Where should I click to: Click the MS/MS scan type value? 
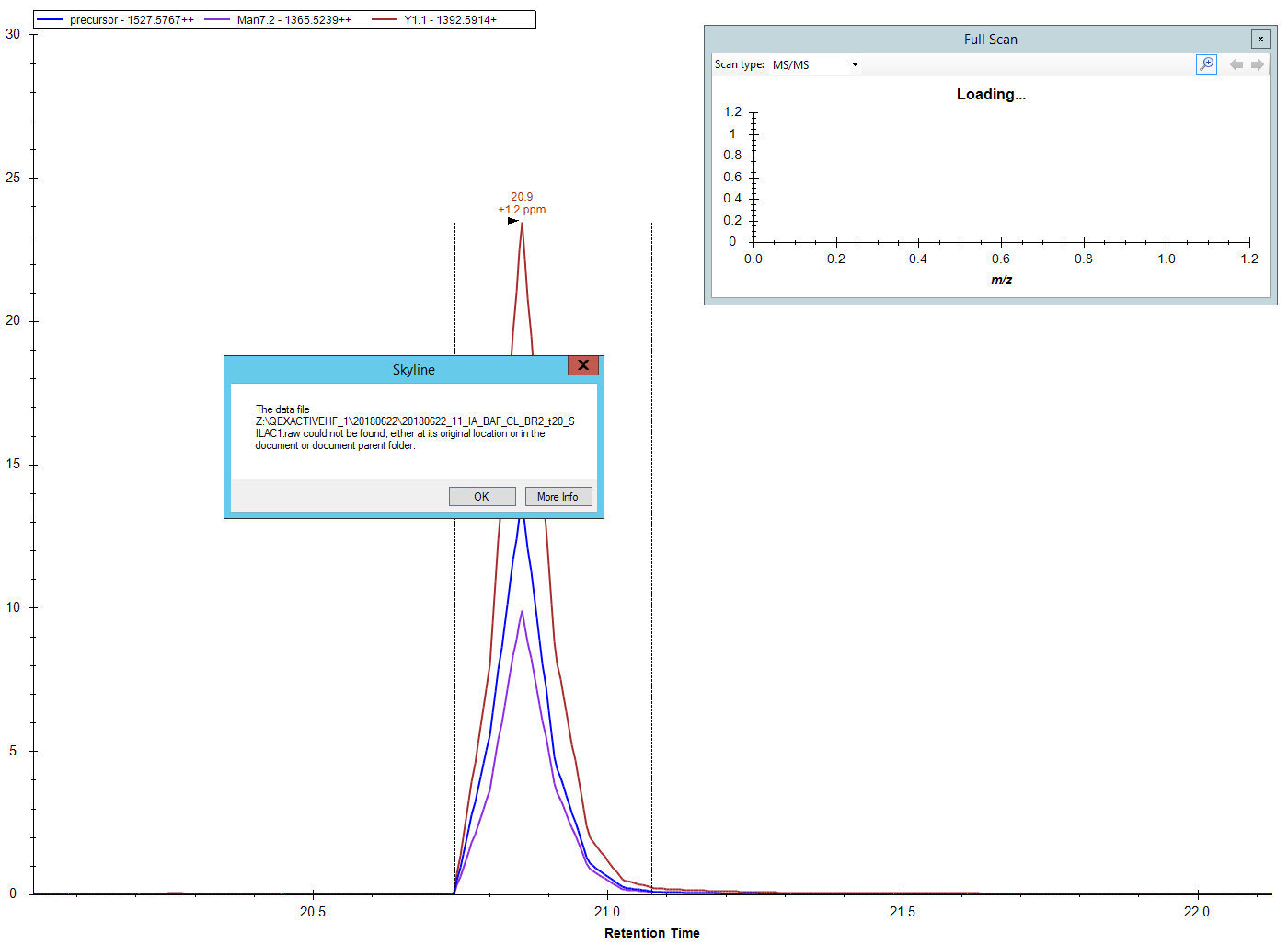click(x=791, y=65)
